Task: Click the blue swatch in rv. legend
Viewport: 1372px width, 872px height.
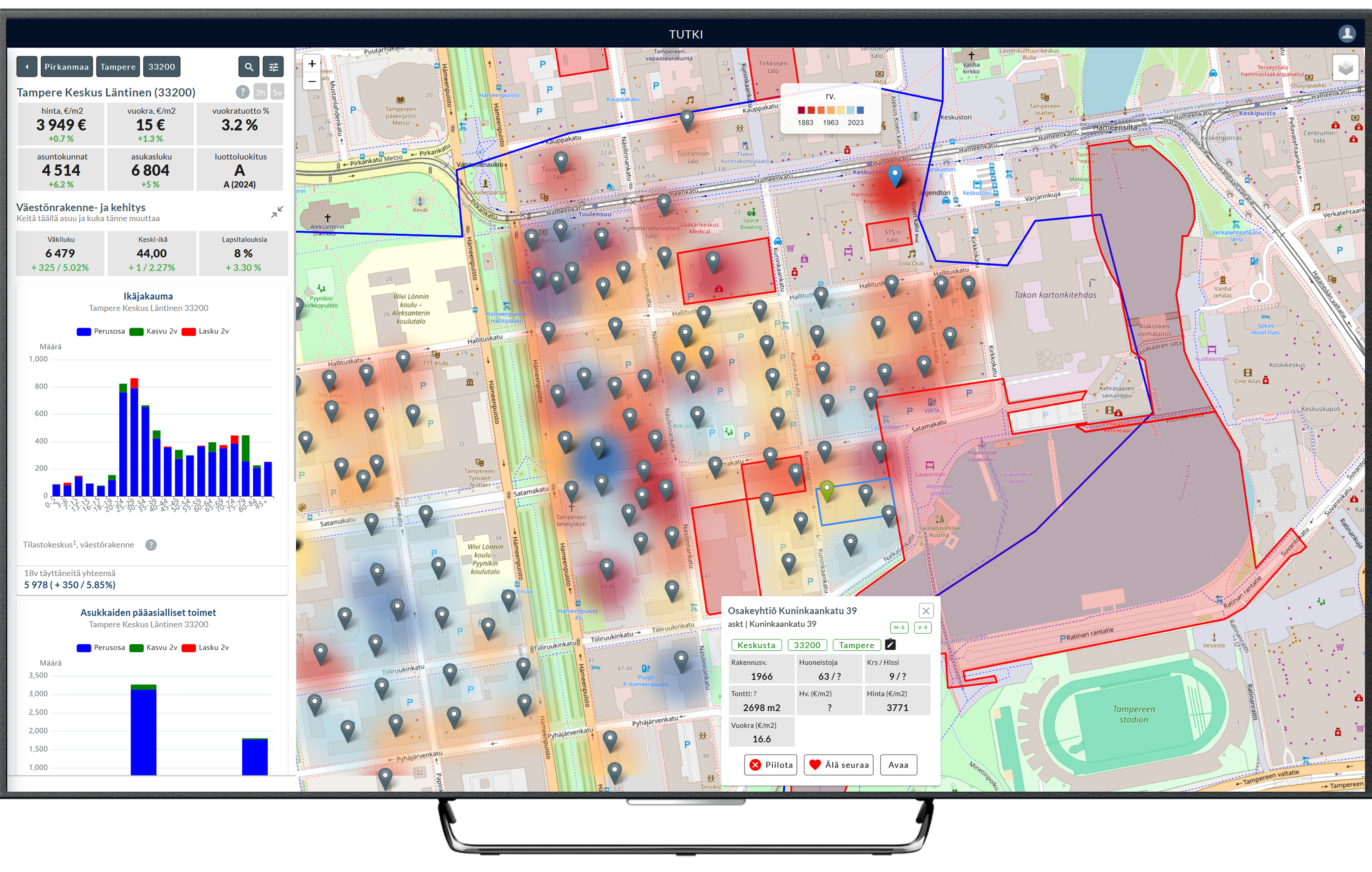Action: [860, 110]
